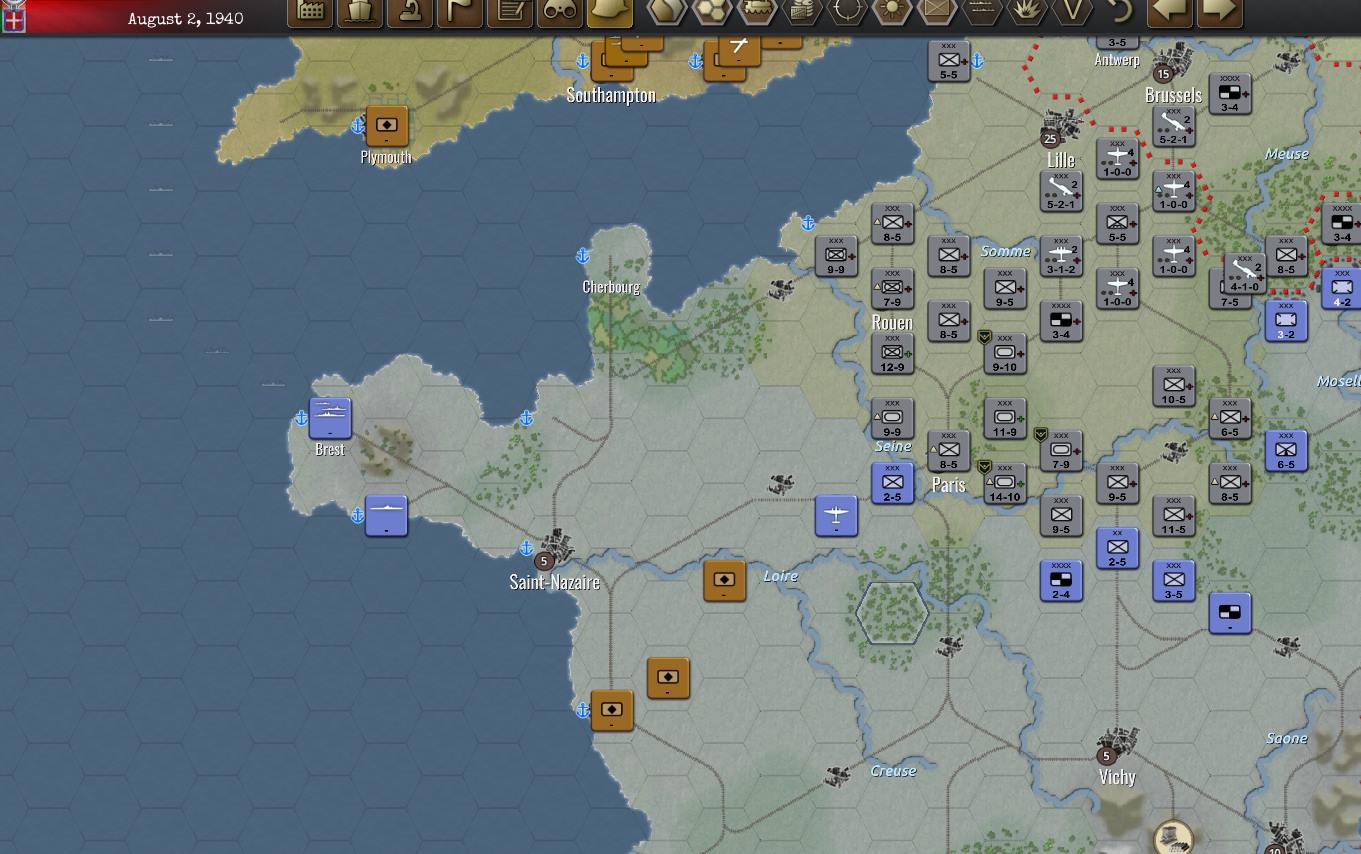Open the ship convoy panel

point(360,12)
